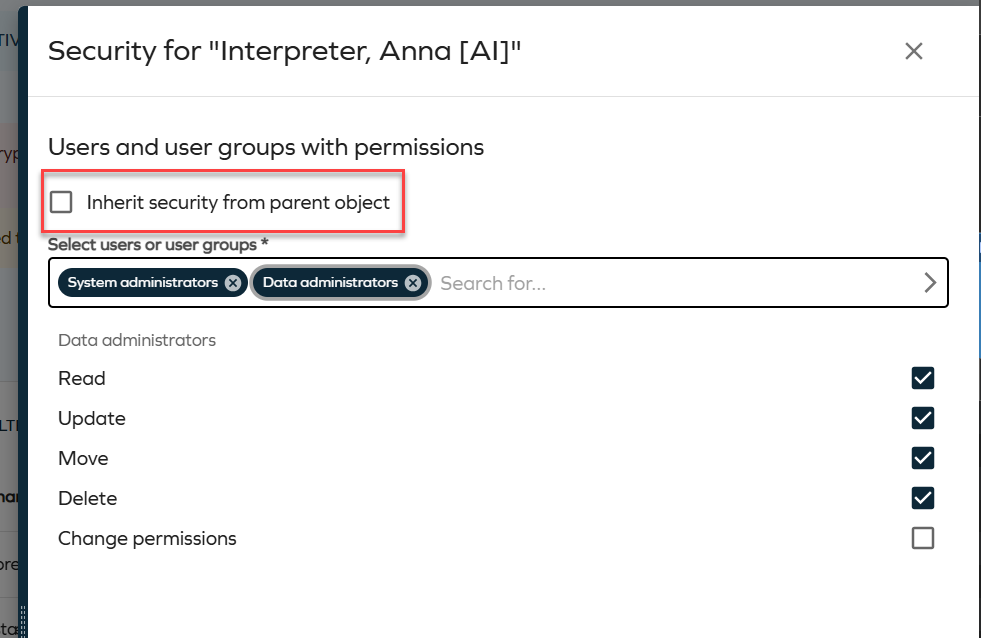Uncheck the Read permission
Image resolution: width=981 pixels, height=638 pixels.
pyautogui.click(x=922, y=378)
